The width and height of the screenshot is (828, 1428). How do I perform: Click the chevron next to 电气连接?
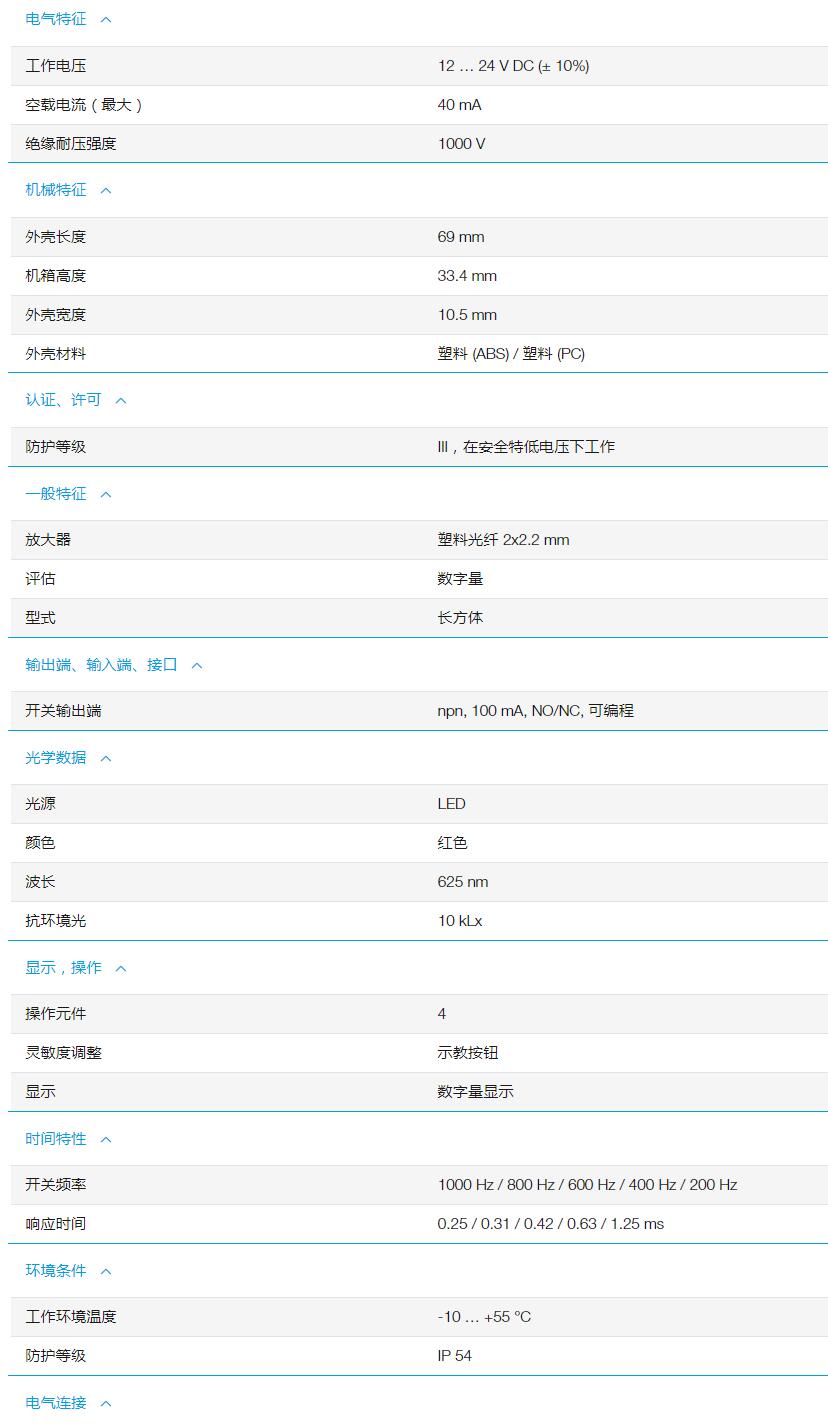[104, 1403]
